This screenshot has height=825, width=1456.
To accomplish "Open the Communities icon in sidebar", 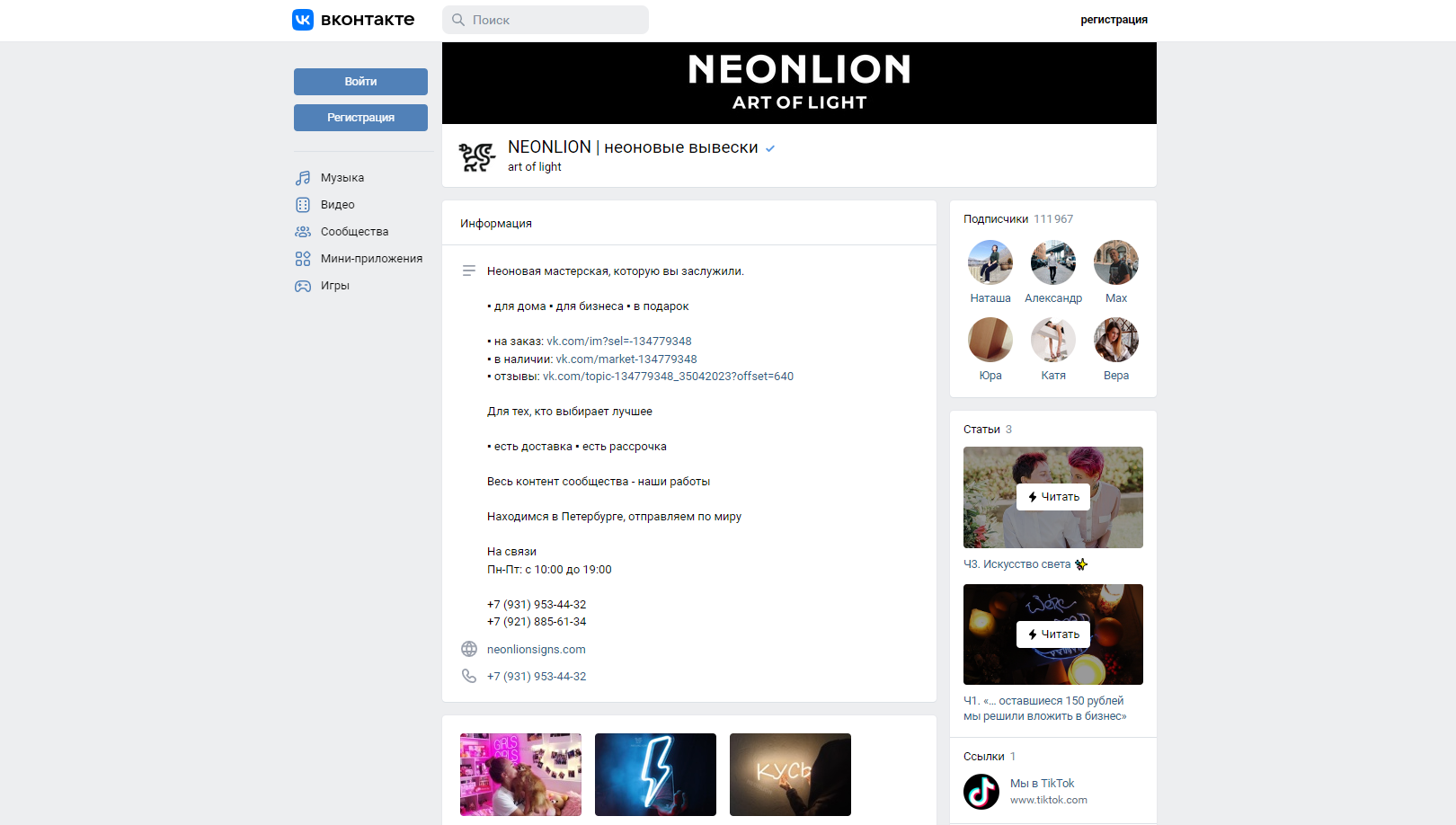I will click(303, 232).
